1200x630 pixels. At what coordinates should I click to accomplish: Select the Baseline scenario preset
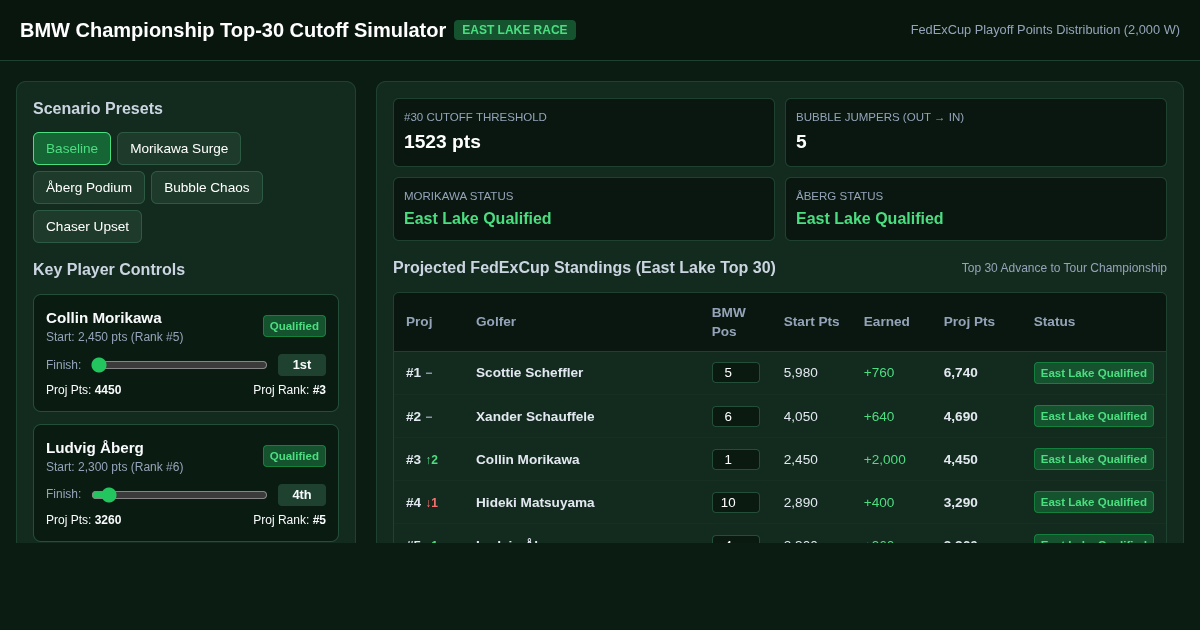click(72, 148)
